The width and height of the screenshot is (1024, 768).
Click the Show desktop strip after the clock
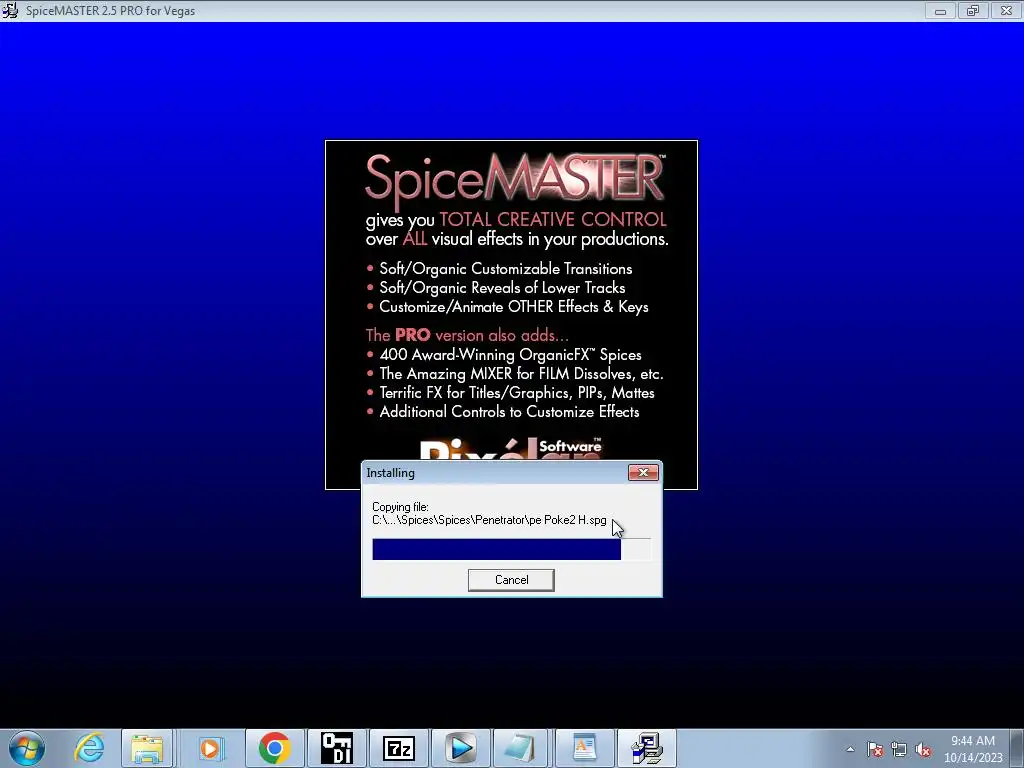point(1019,748)
